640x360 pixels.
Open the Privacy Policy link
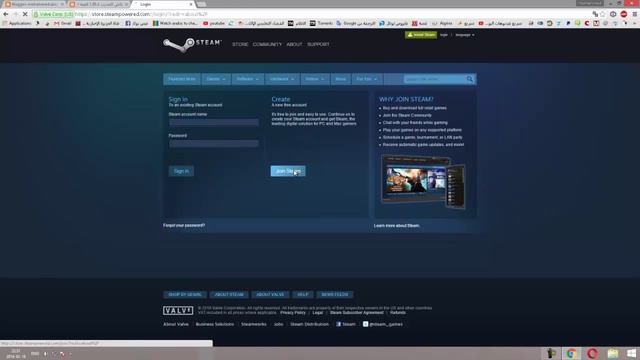click(293, 313)
